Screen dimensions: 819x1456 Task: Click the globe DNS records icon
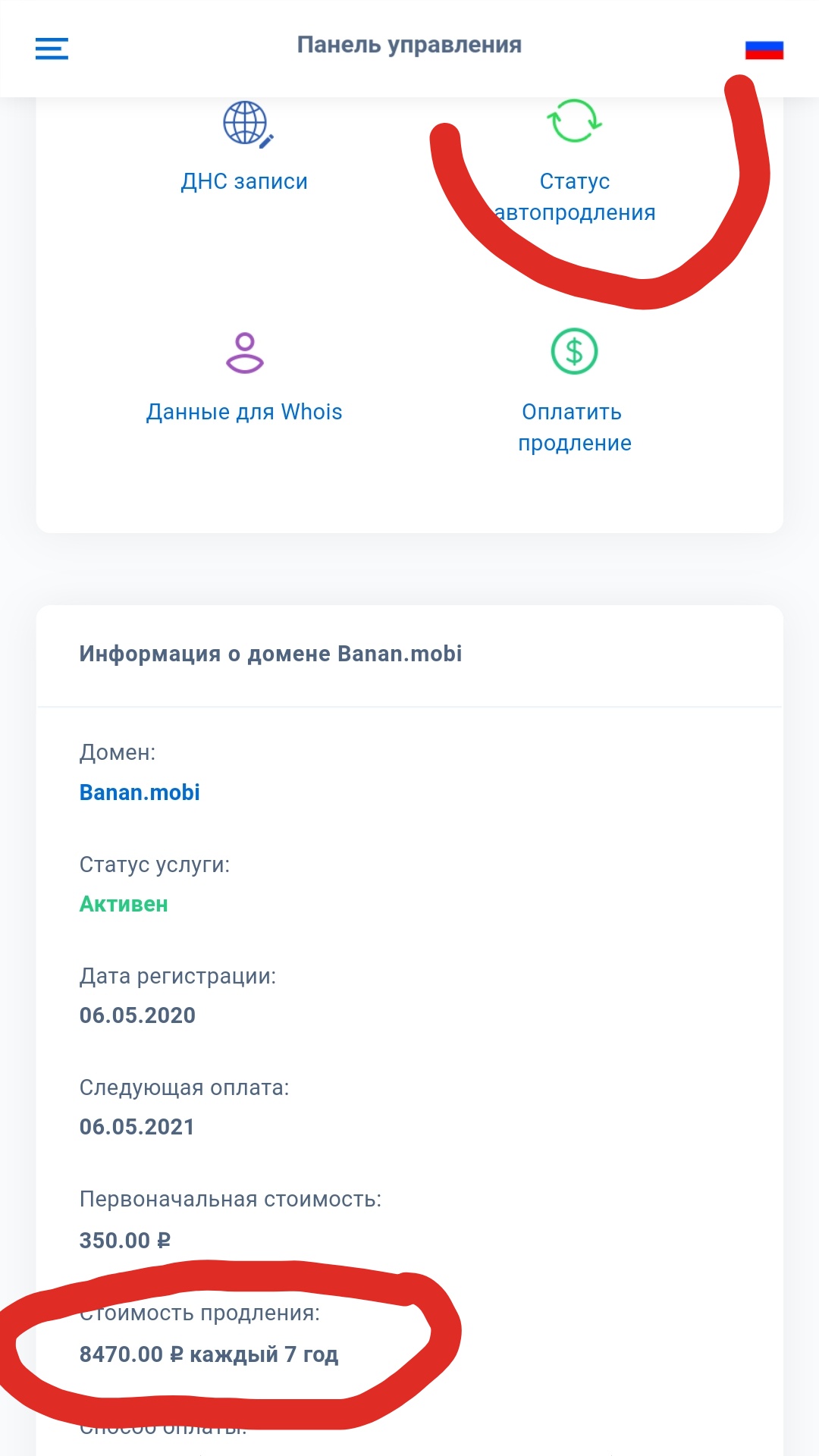click(246, 124)
